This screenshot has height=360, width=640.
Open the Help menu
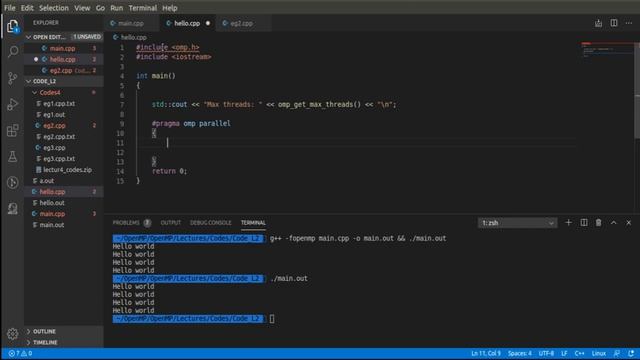[x=170, y=8]
